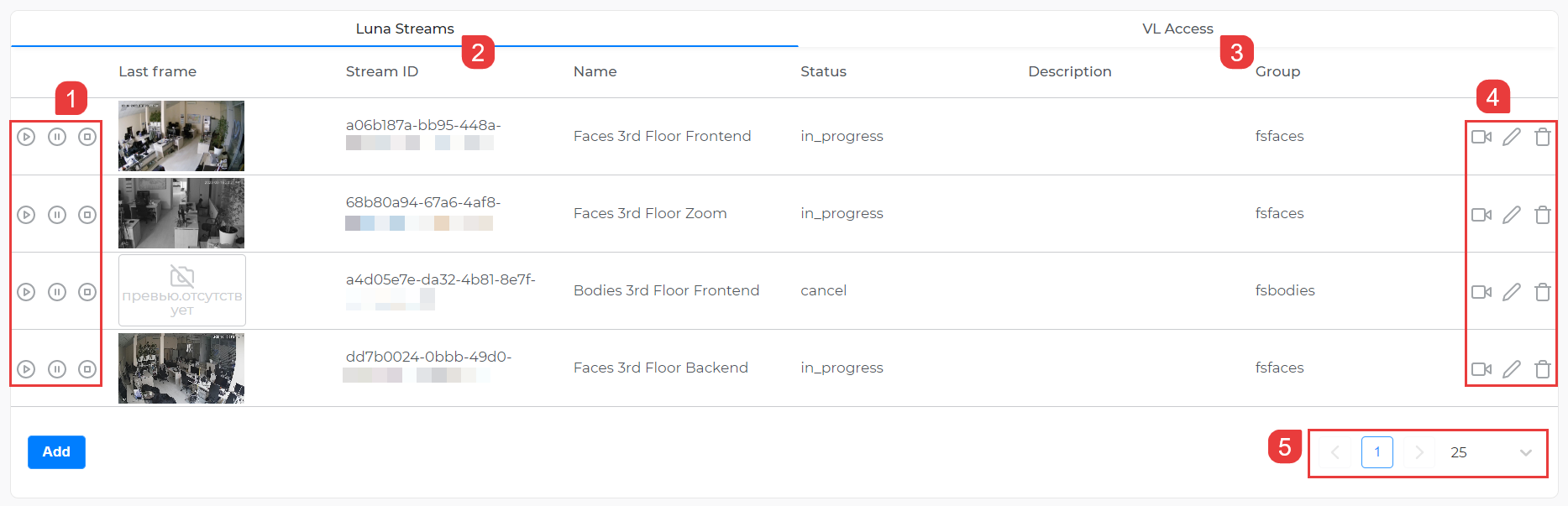This screenshot has width=1568, height=506.
Task: Pause the Bodies 3rd Floor Frontend stream
Action: [x=57, y=292]
